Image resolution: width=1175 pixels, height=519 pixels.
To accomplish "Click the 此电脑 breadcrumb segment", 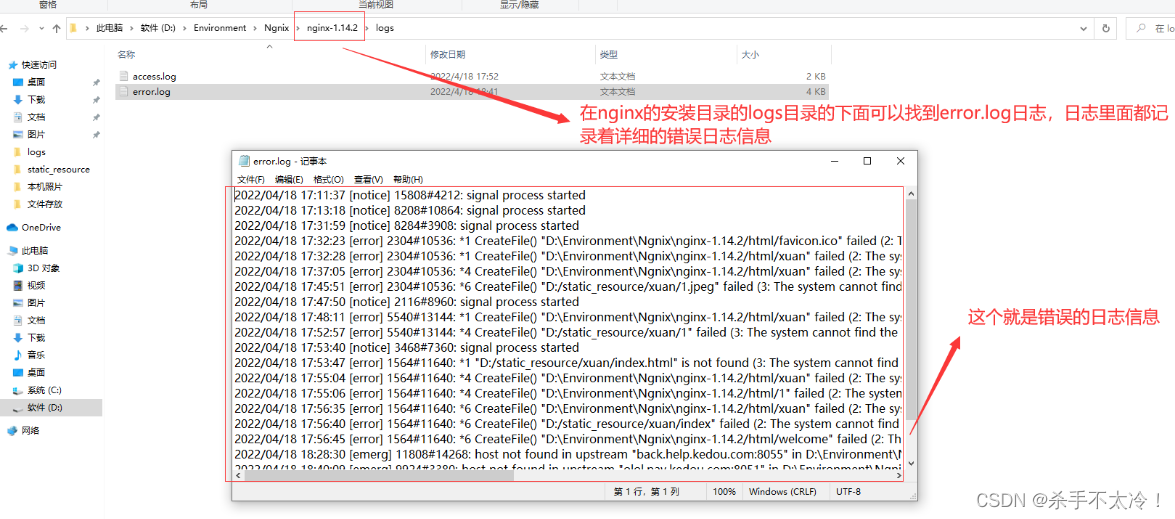I will tap(109, 28).
